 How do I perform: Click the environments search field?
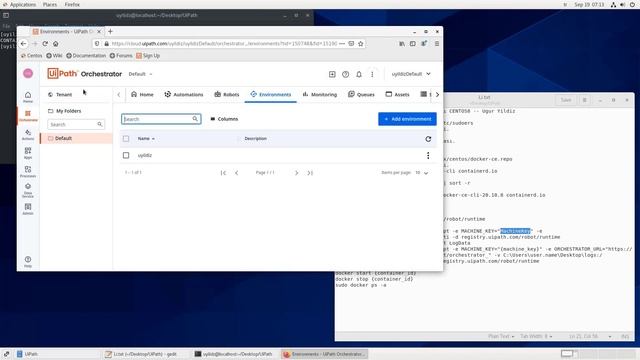[161, 119]
